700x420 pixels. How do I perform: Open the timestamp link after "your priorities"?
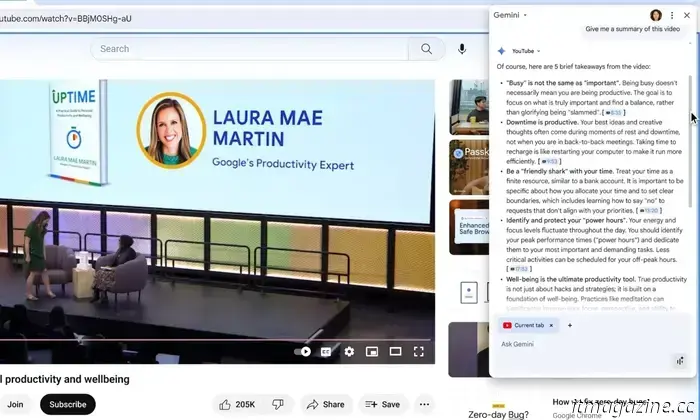coord(649,211)
